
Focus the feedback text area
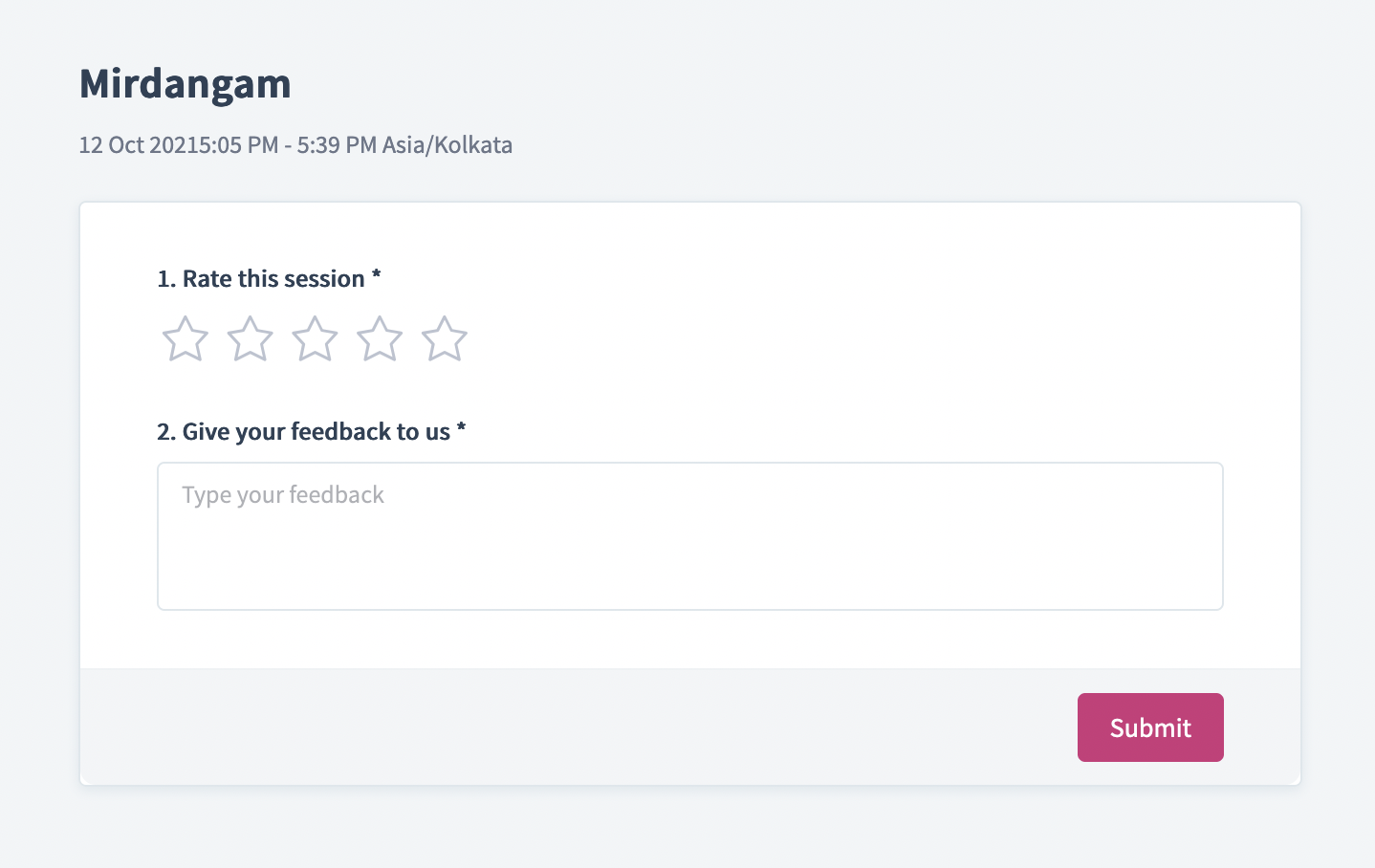690,536
